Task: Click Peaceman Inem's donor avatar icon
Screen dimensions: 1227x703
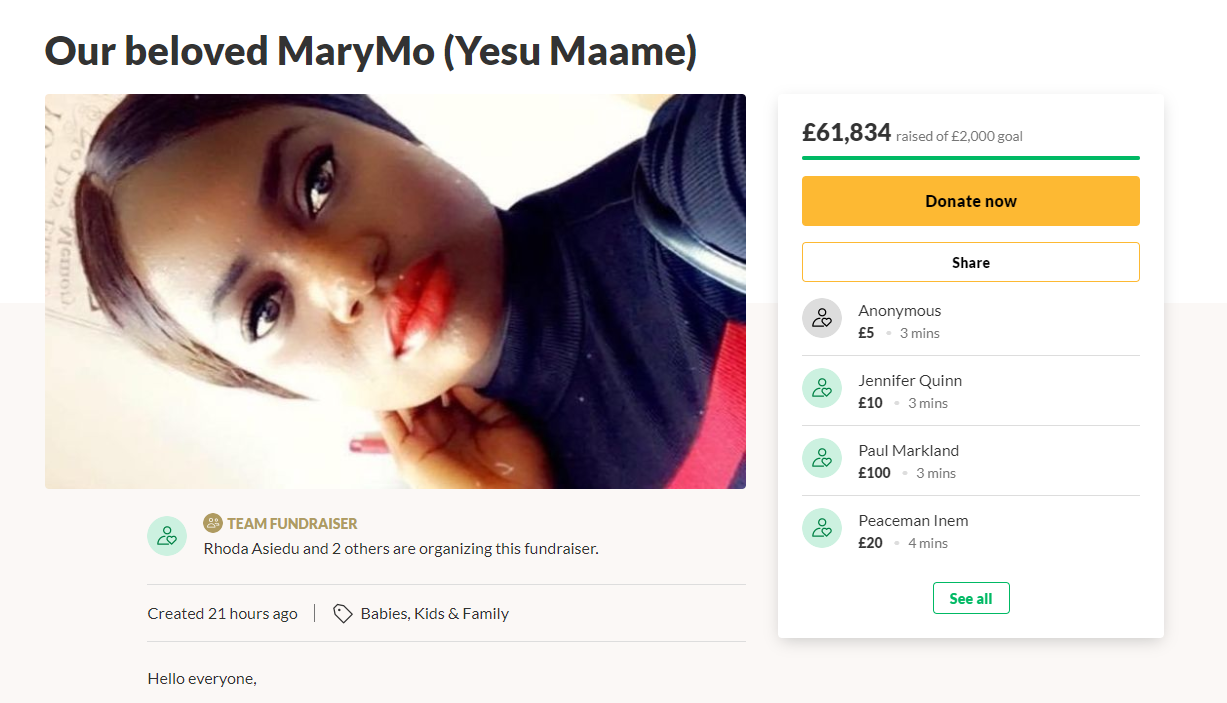Action: [x=821, y=529]
